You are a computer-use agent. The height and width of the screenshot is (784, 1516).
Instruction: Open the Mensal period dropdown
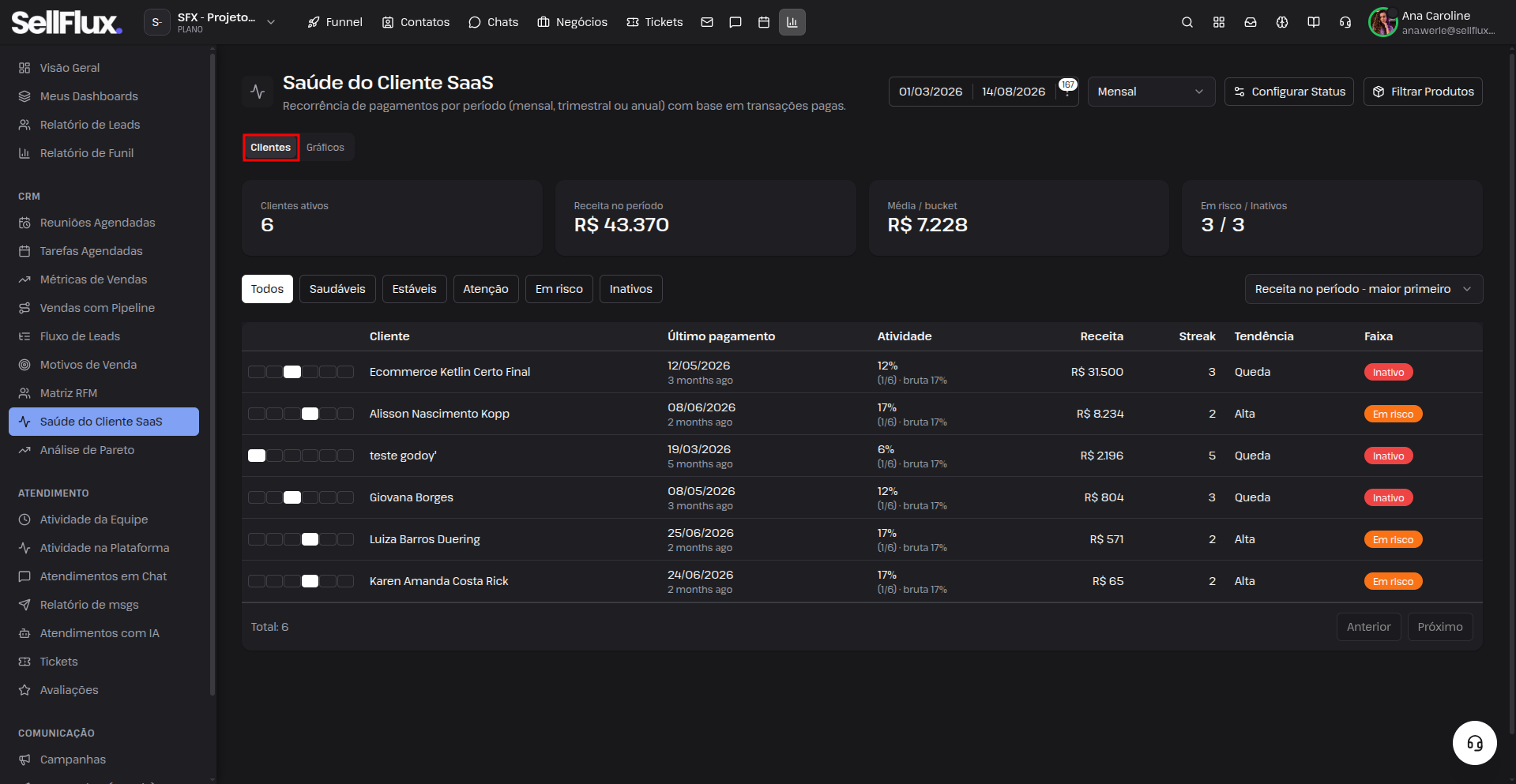pyautogui.click(x=1151, y=92)
